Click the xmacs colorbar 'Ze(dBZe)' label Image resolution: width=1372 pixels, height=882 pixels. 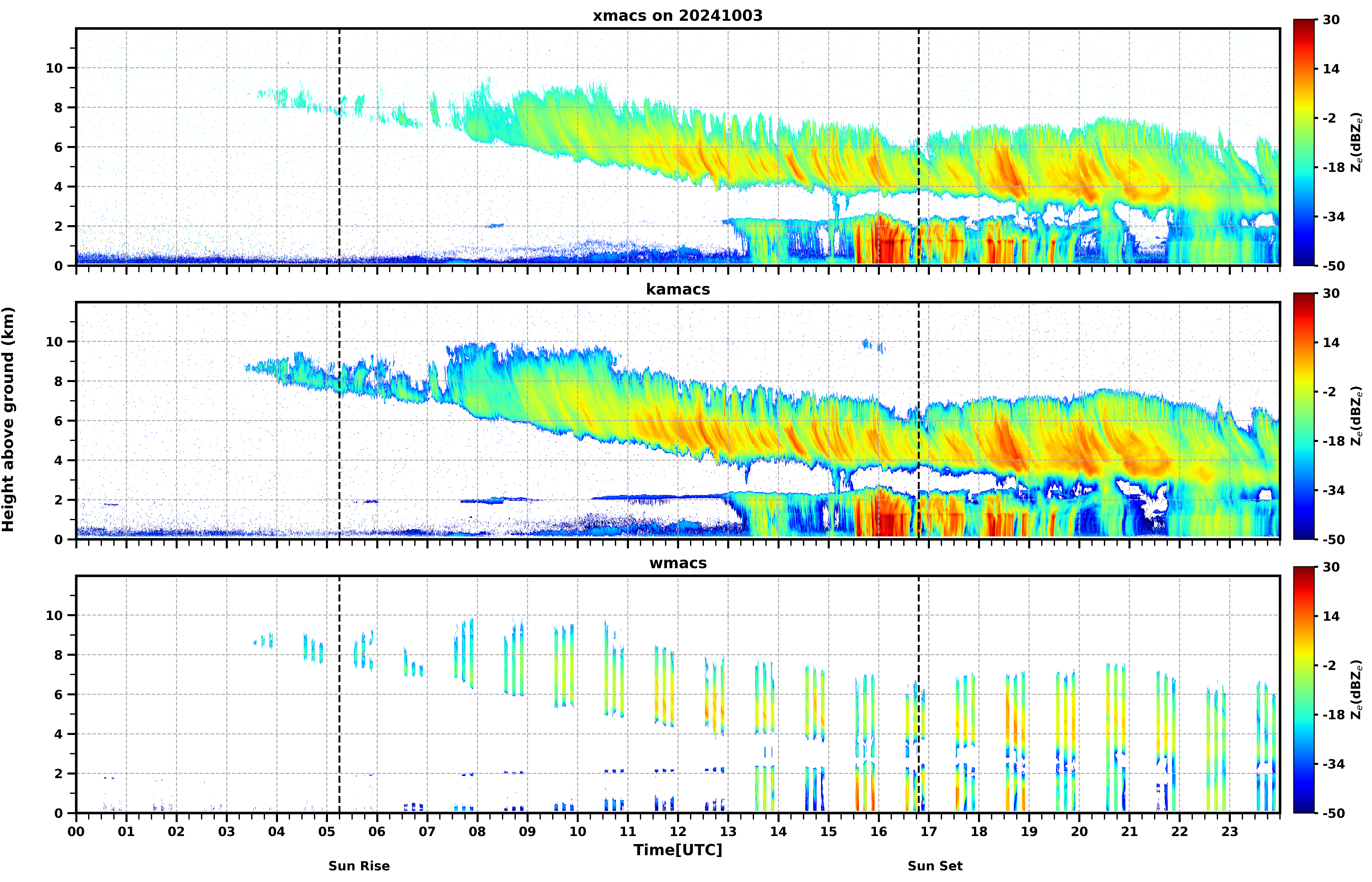click(x=1356, y=143)
